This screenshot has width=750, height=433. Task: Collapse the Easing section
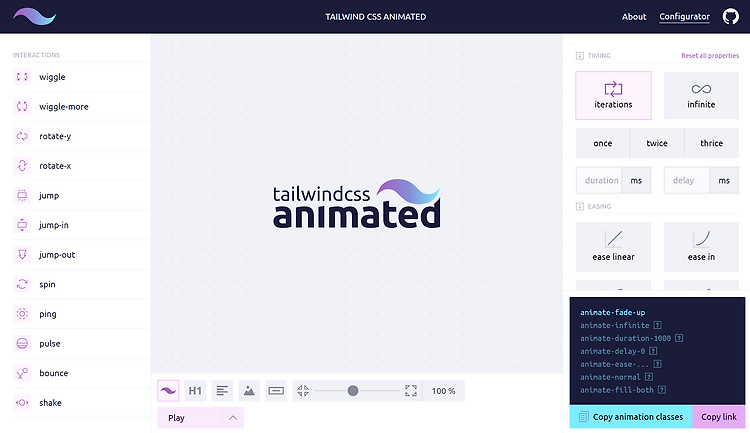tap(580, 206)
